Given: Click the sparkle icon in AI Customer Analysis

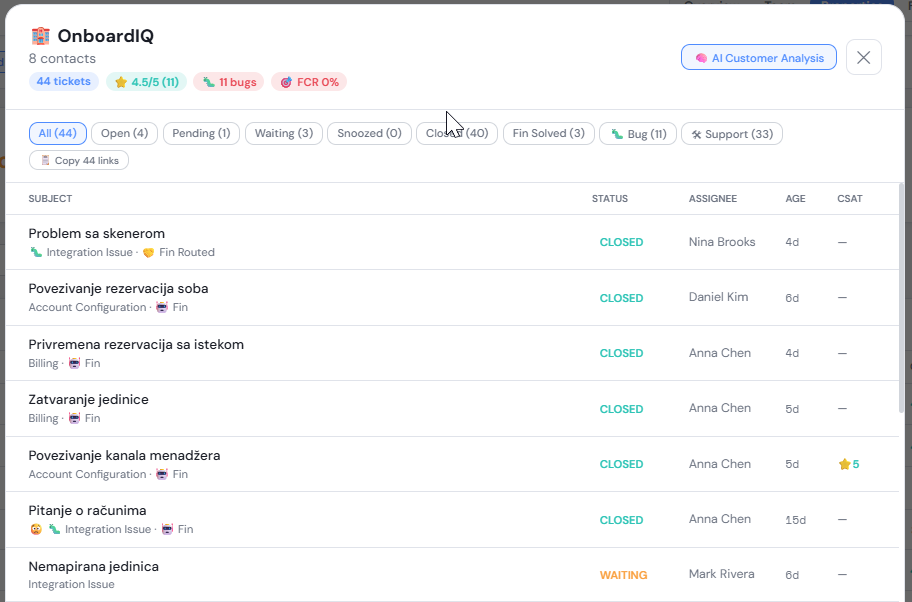Looking at the screenshot, I should tap(700, 57).
